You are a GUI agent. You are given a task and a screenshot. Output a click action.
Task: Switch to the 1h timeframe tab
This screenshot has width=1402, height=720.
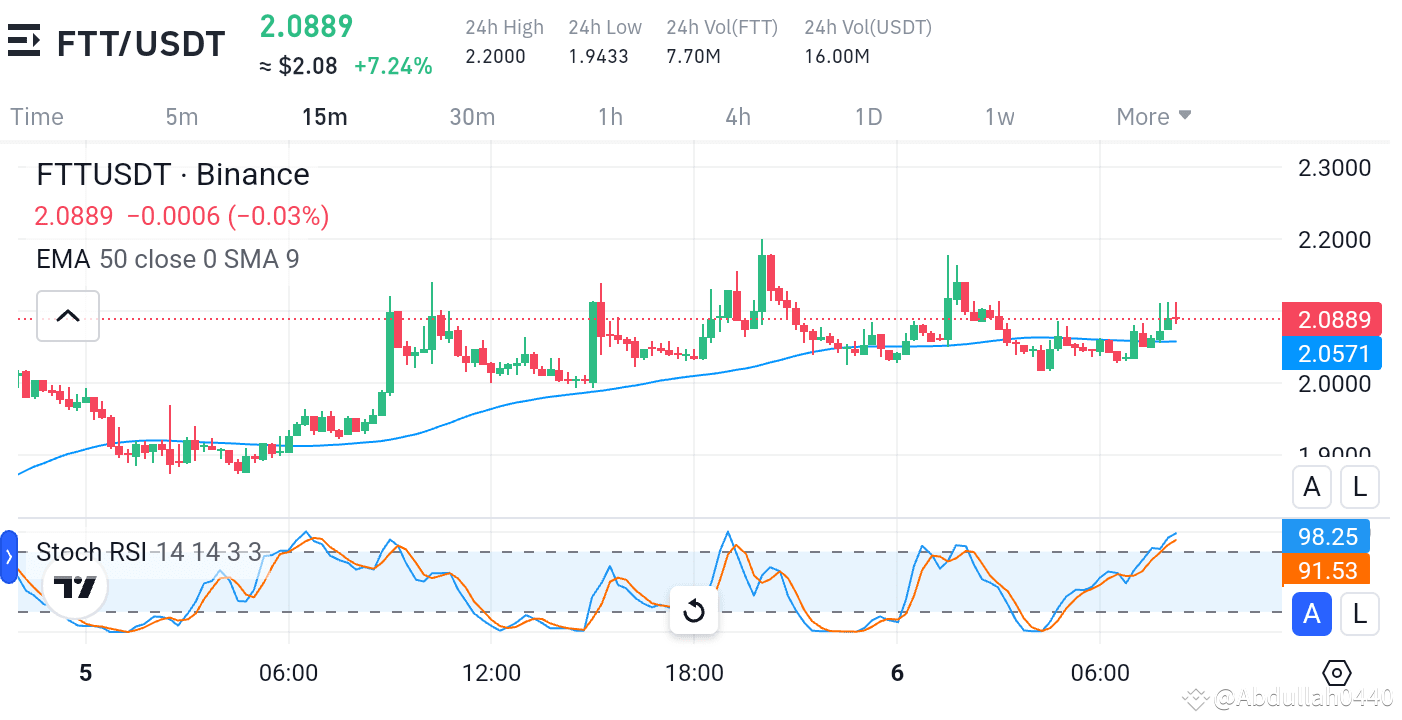coord(610,116)
